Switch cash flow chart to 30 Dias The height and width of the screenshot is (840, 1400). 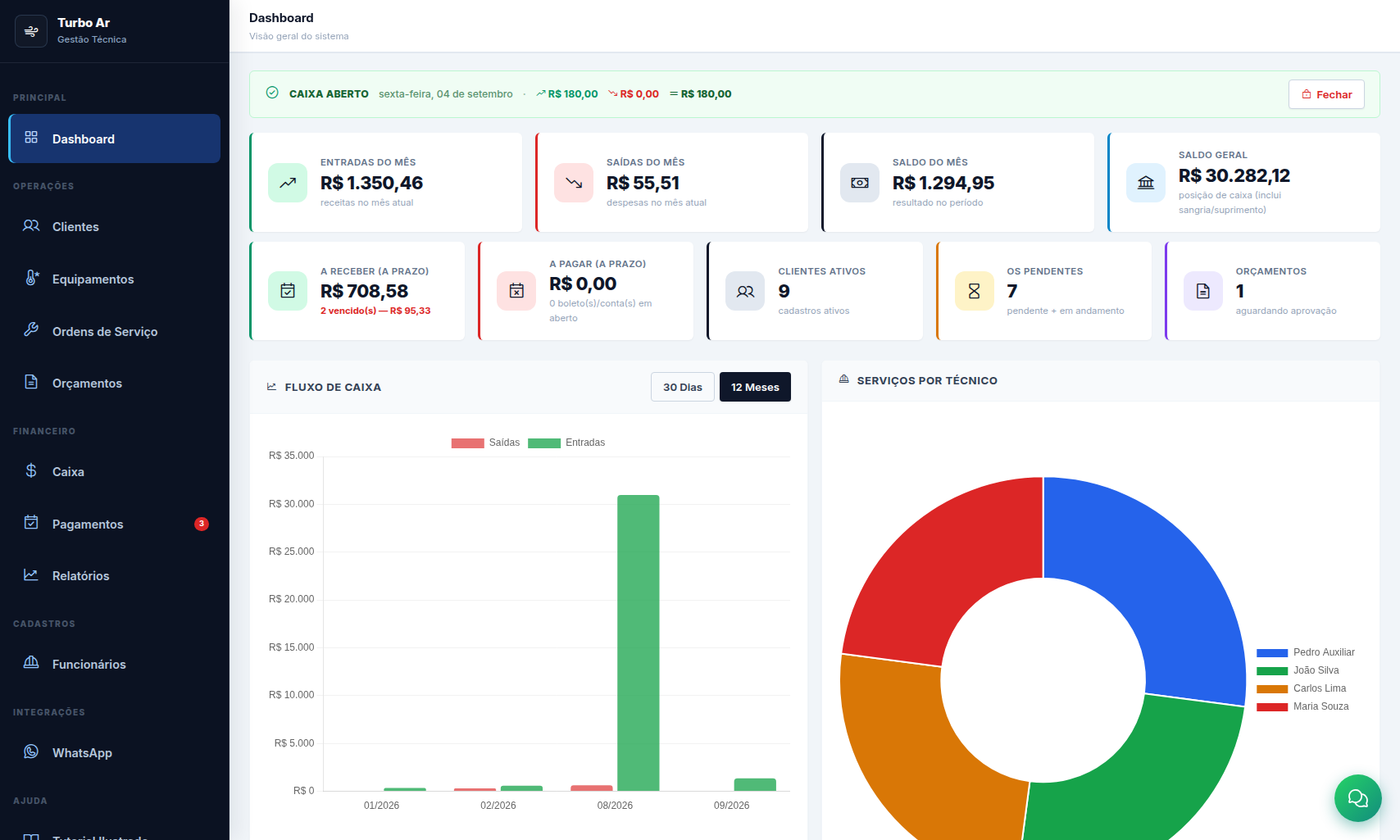tap(683, 387)
